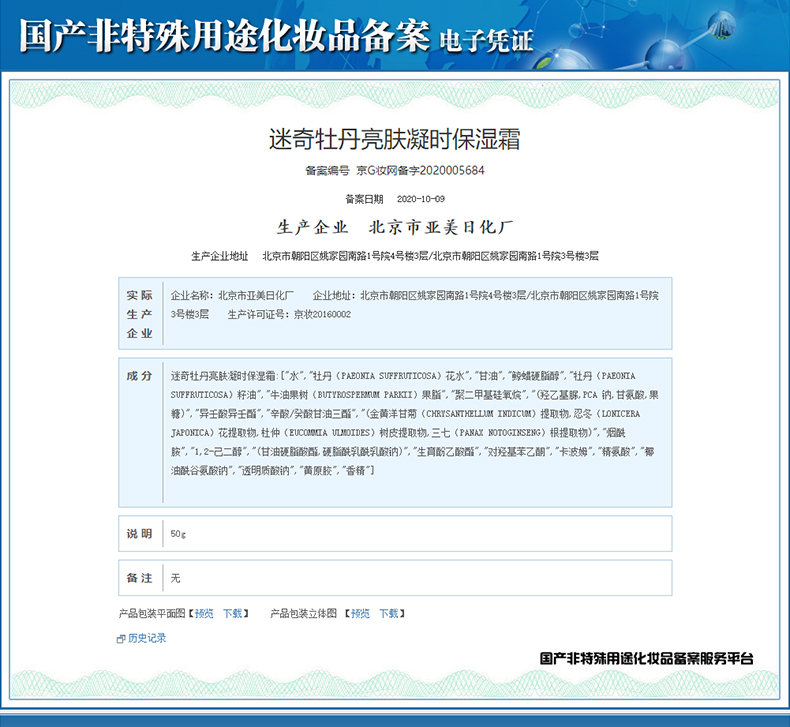
Task: Click 产品包装立体图 label
Action: [x=304, y=613]
